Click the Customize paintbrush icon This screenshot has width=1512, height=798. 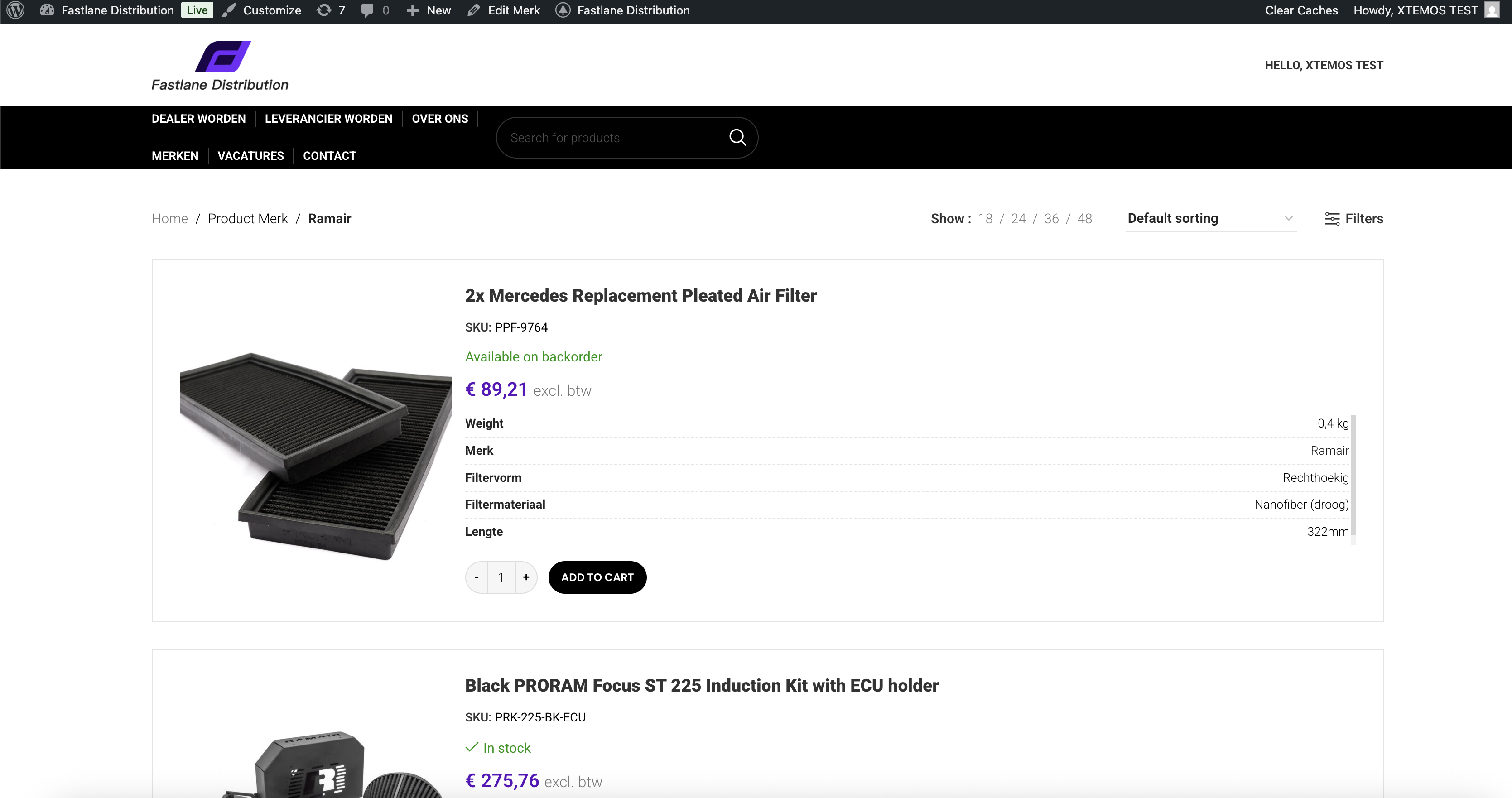(x=229, y=10)
